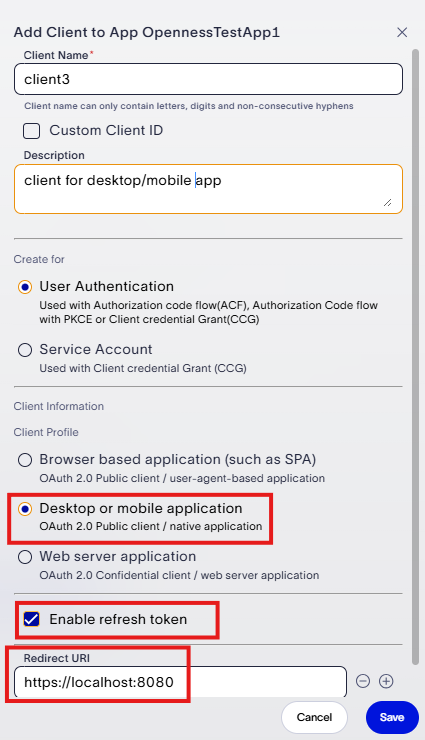Click the 'Custom Client ID' label
This screenshot has height=740, width=425.
pos(106,130)
